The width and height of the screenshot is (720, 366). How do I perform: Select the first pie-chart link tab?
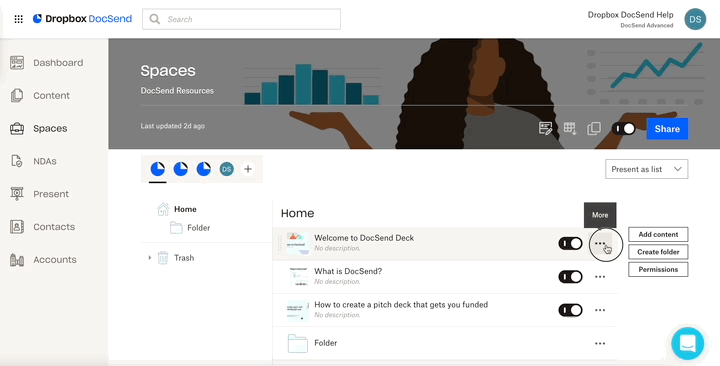[158, 169]
